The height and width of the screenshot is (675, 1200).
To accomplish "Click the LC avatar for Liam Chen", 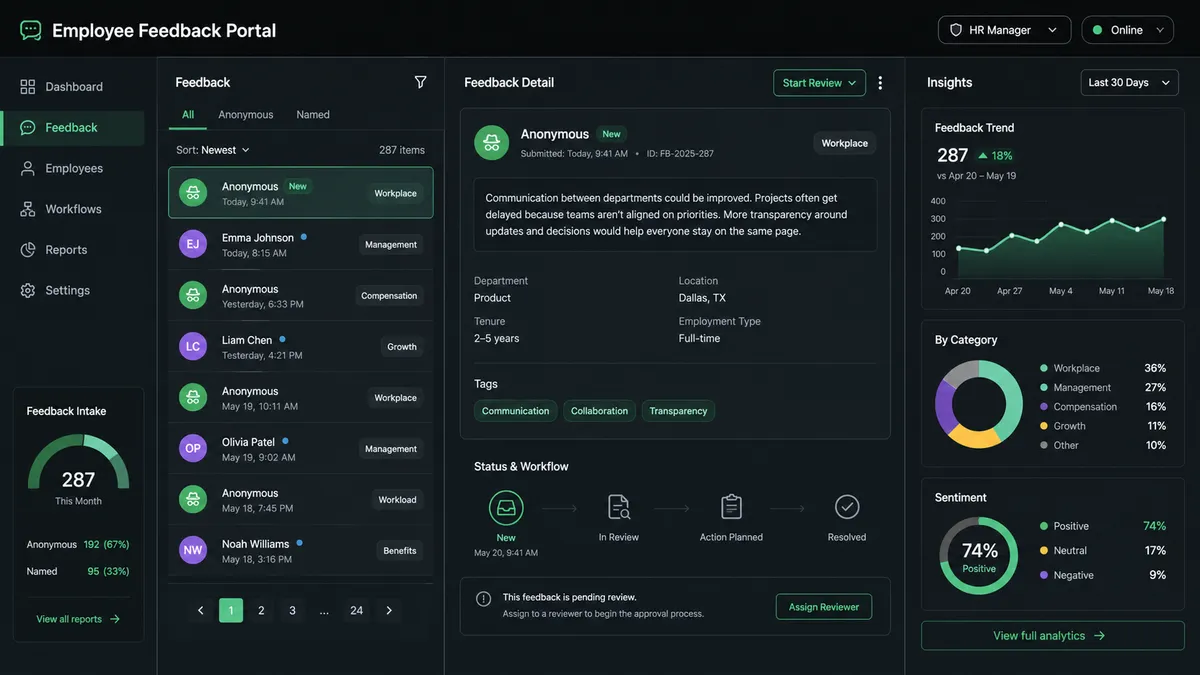I will pos(193,346).
